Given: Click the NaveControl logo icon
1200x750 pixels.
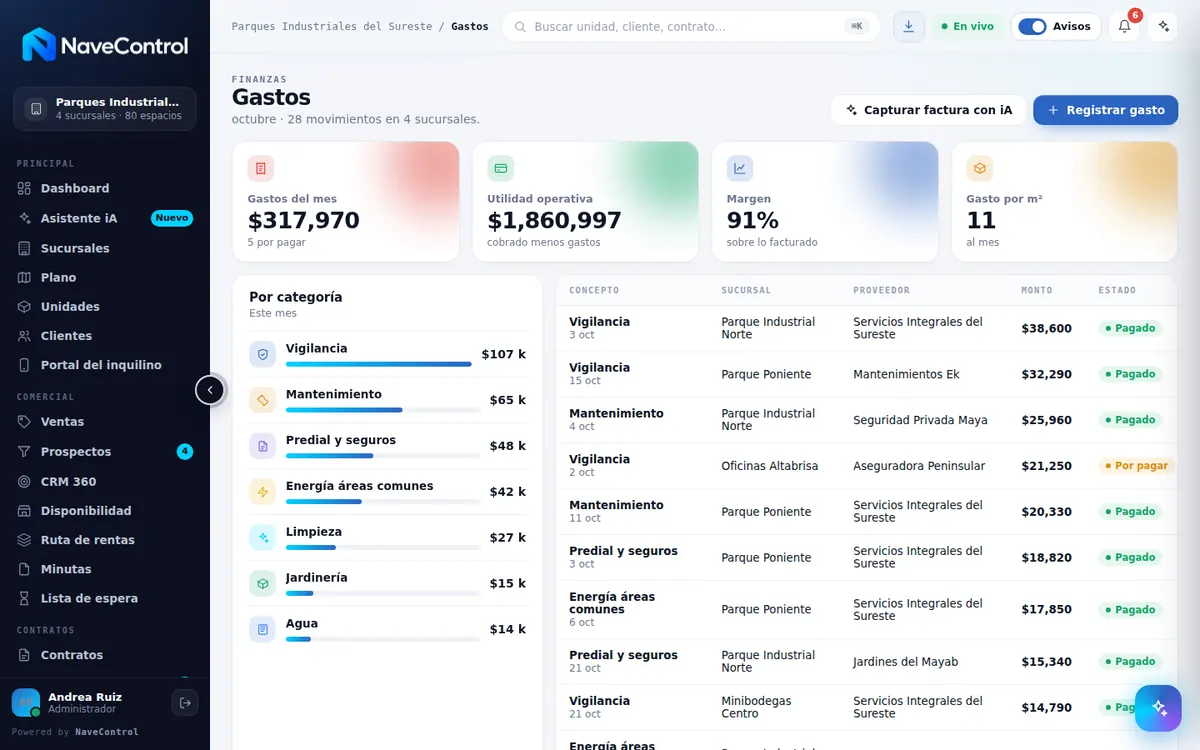Looking at the screenshot, I should click(39, 45).
